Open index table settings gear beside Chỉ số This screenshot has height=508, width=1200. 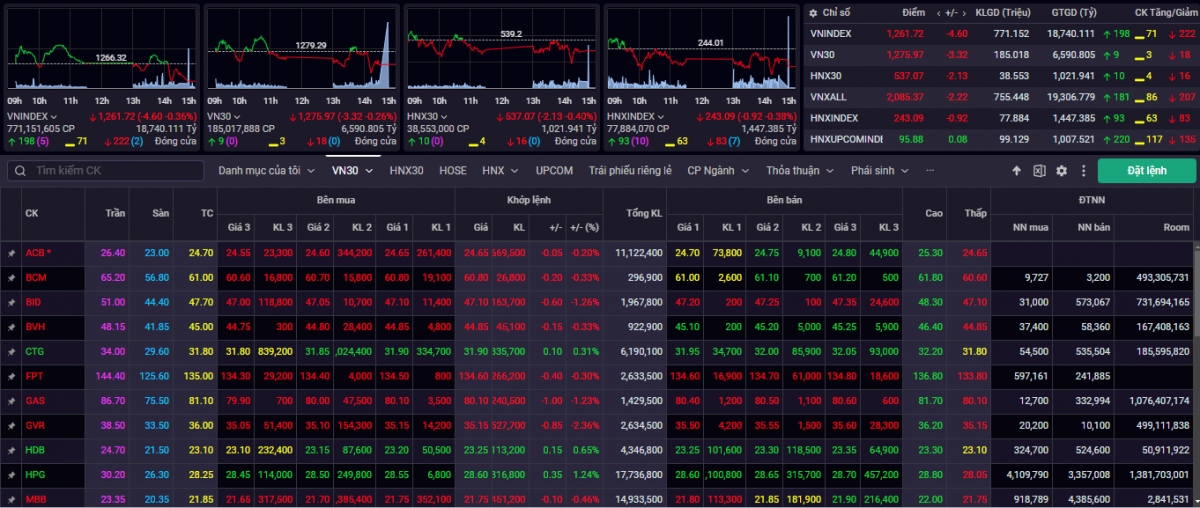click(x=814, y=13)
